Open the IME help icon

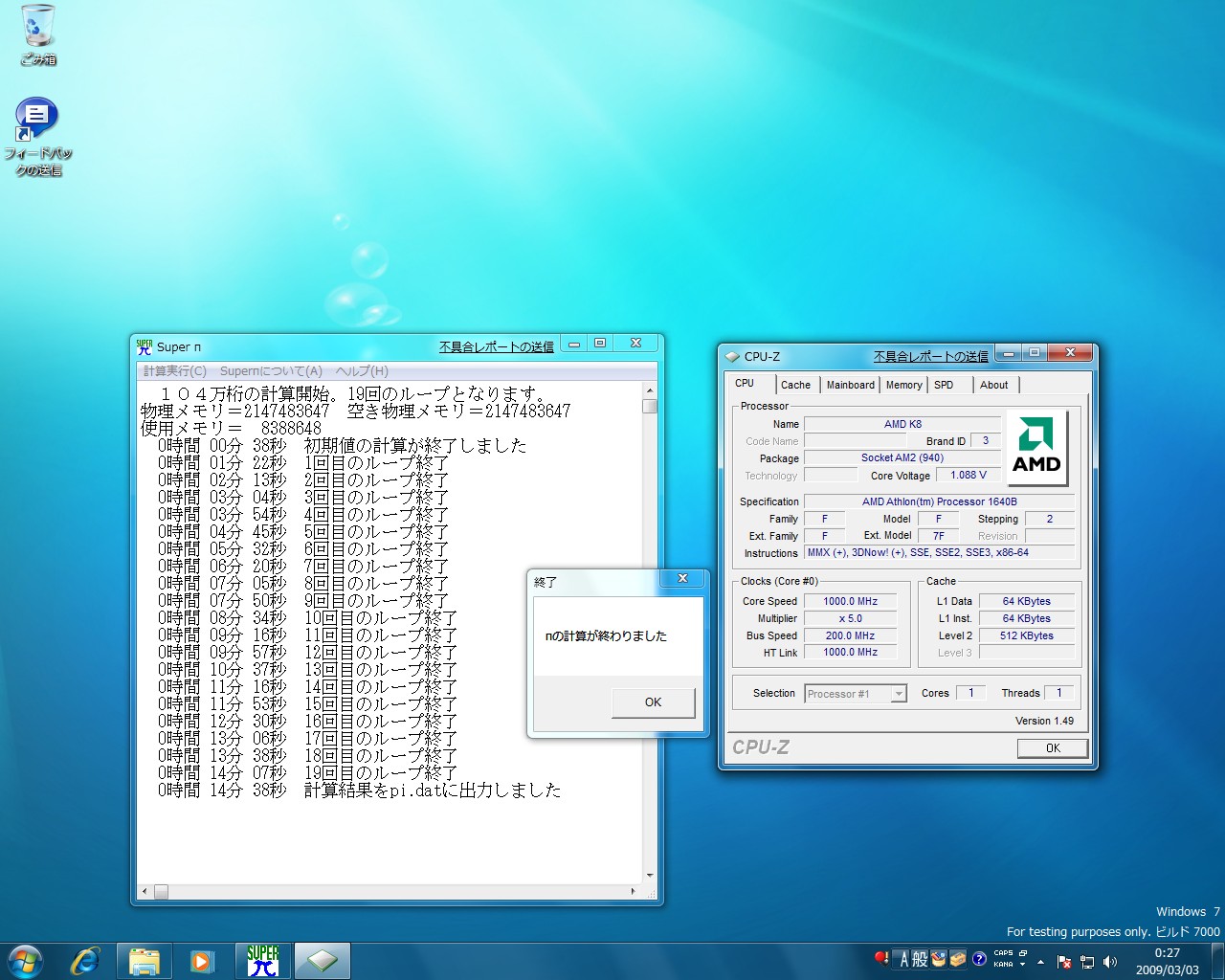(x=979, y=959)
